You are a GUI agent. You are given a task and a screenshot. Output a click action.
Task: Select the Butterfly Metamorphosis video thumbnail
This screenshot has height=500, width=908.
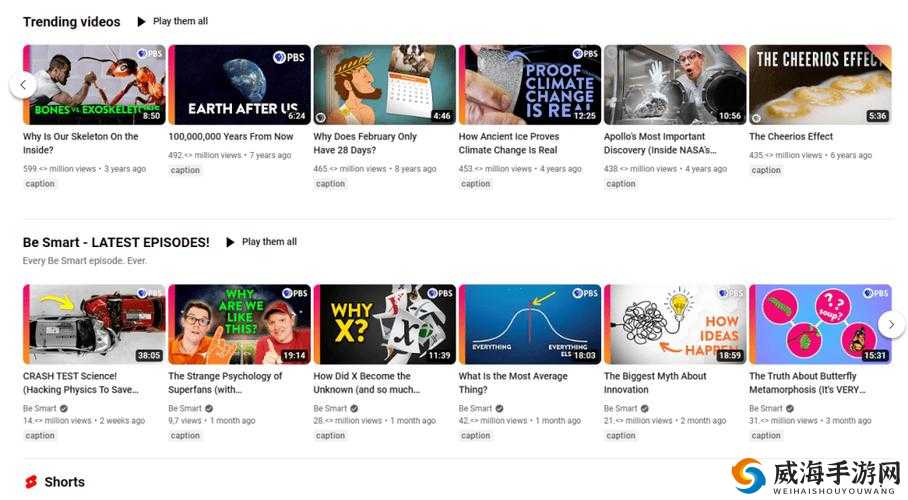pyautogui.click(x=819, y=324)
